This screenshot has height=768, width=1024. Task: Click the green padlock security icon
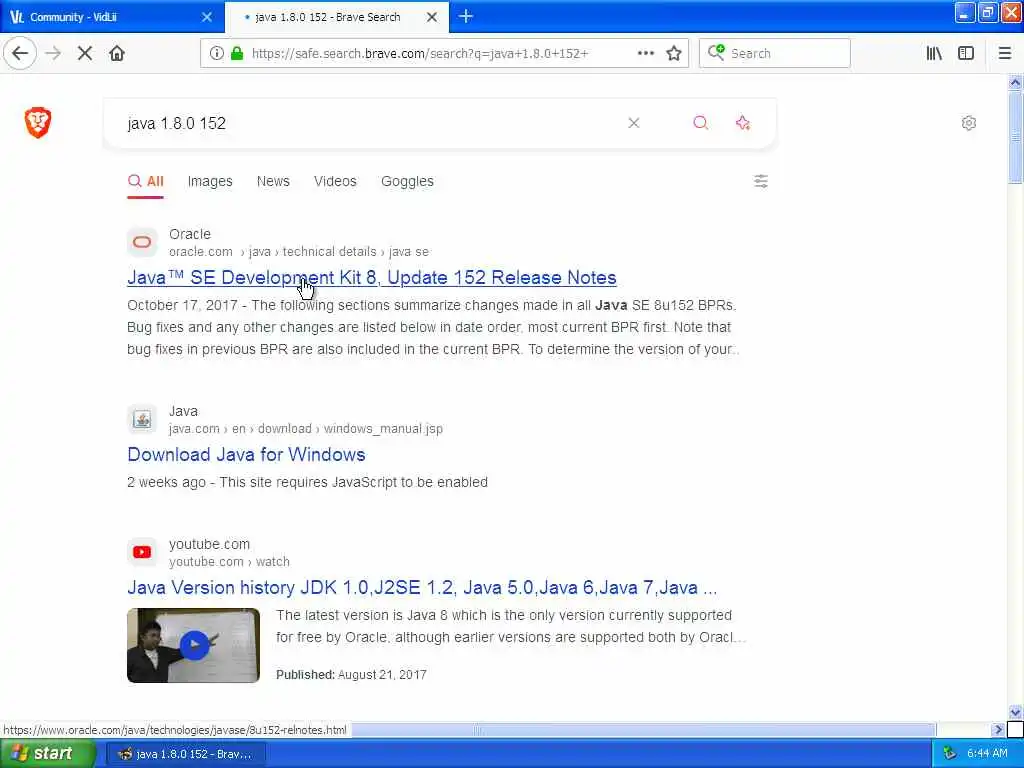click(237, 54)
